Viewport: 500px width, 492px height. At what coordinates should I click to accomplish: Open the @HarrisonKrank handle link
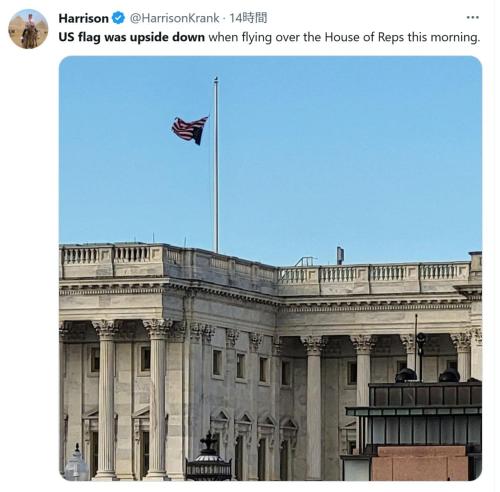[x=174, y=18]
